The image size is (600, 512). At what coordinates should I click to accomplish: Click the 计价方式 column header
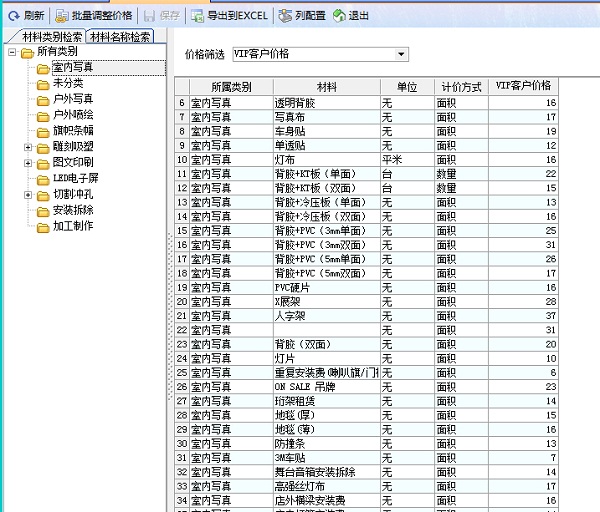point(460,87)
